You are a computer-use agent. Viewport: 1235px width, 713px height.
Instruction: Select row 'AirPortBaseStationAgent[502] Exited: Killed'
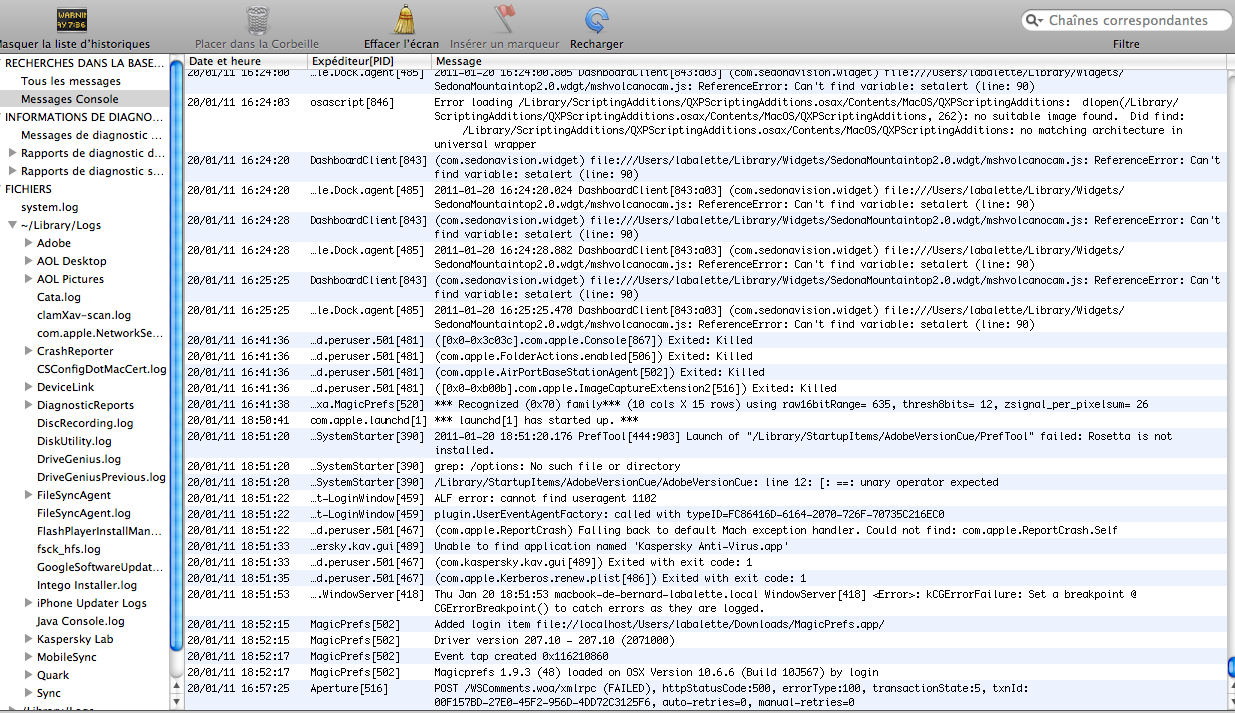pyautogui.click(x=705, y=372)
